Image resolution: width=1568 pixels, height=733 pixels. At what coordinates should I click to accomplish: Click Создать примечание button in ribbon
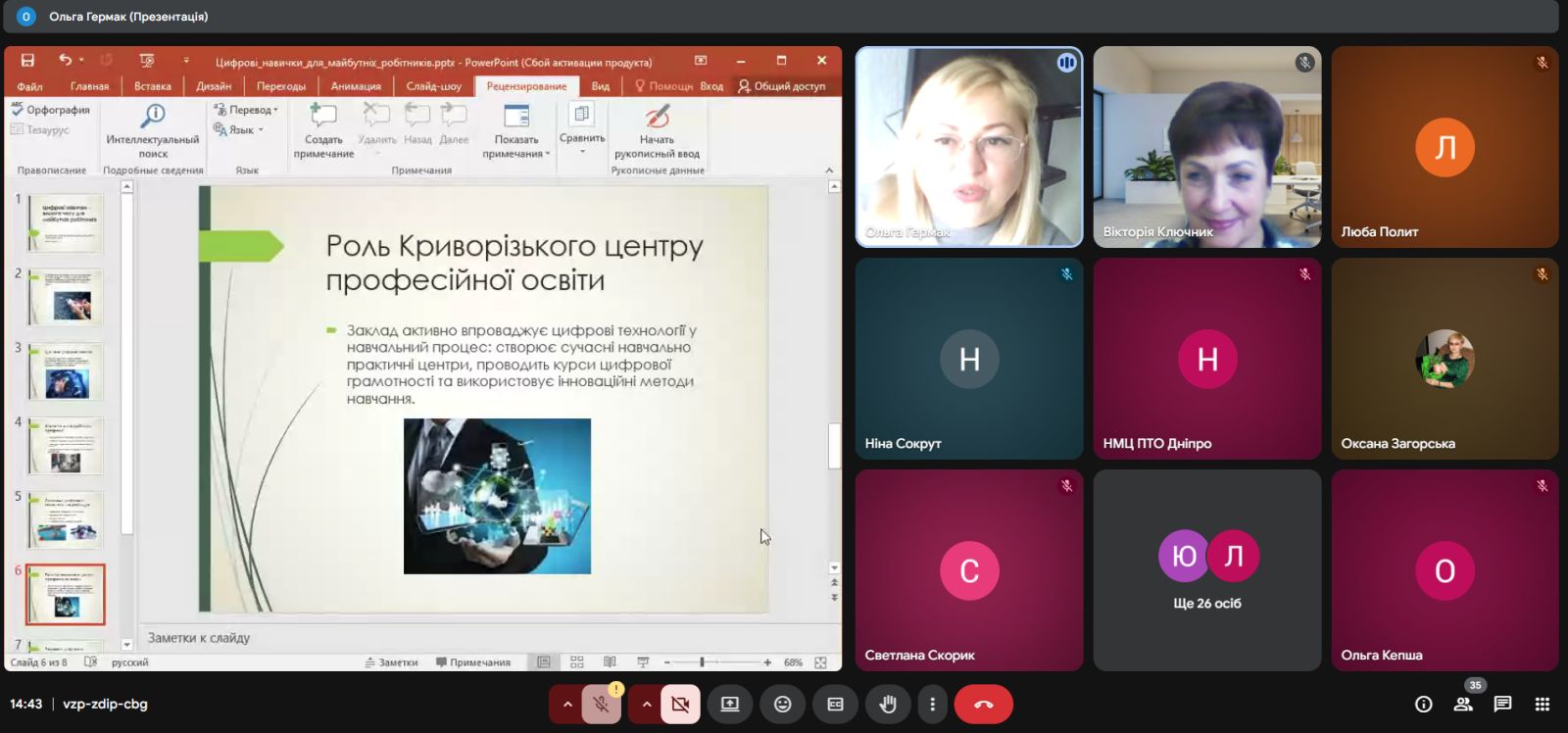pos(323,131)
